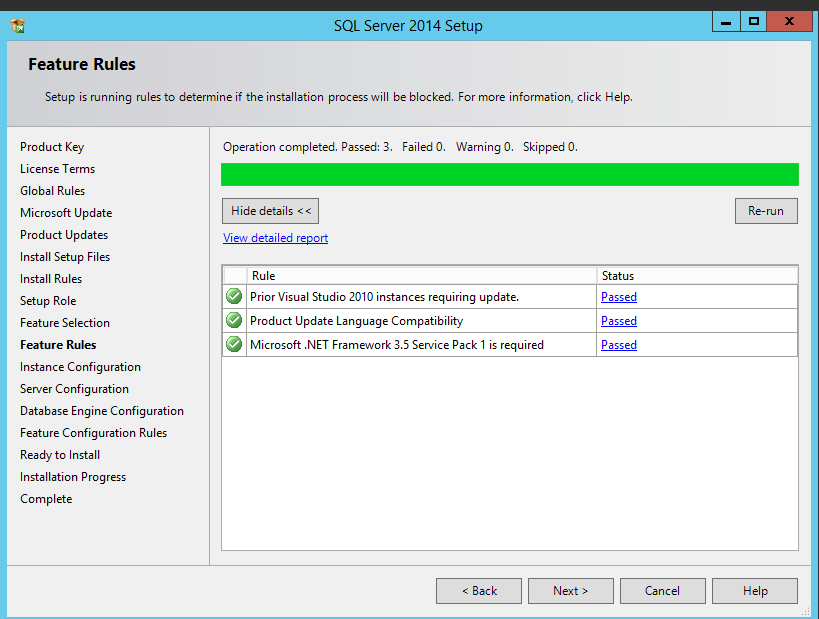This screenshot has height=619, width=819.
Task: Click the green completed progress bar
Action: [510, 174]
